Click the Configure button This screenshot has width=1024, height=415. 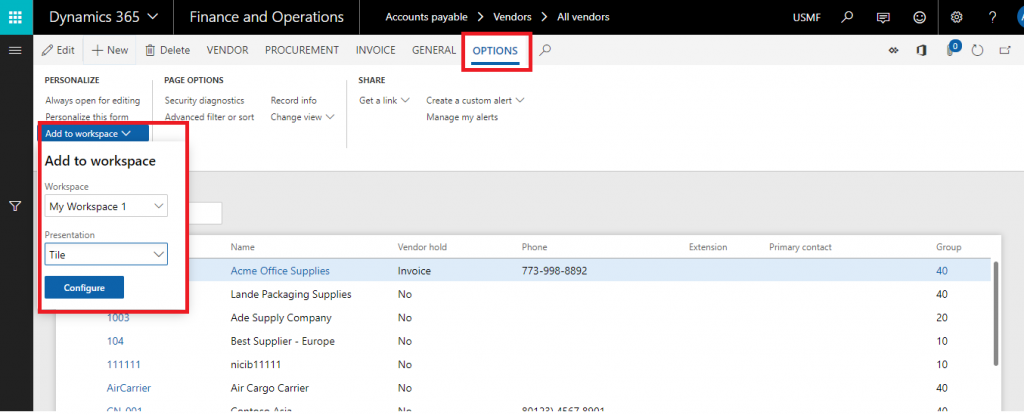[x=84, y=288]
